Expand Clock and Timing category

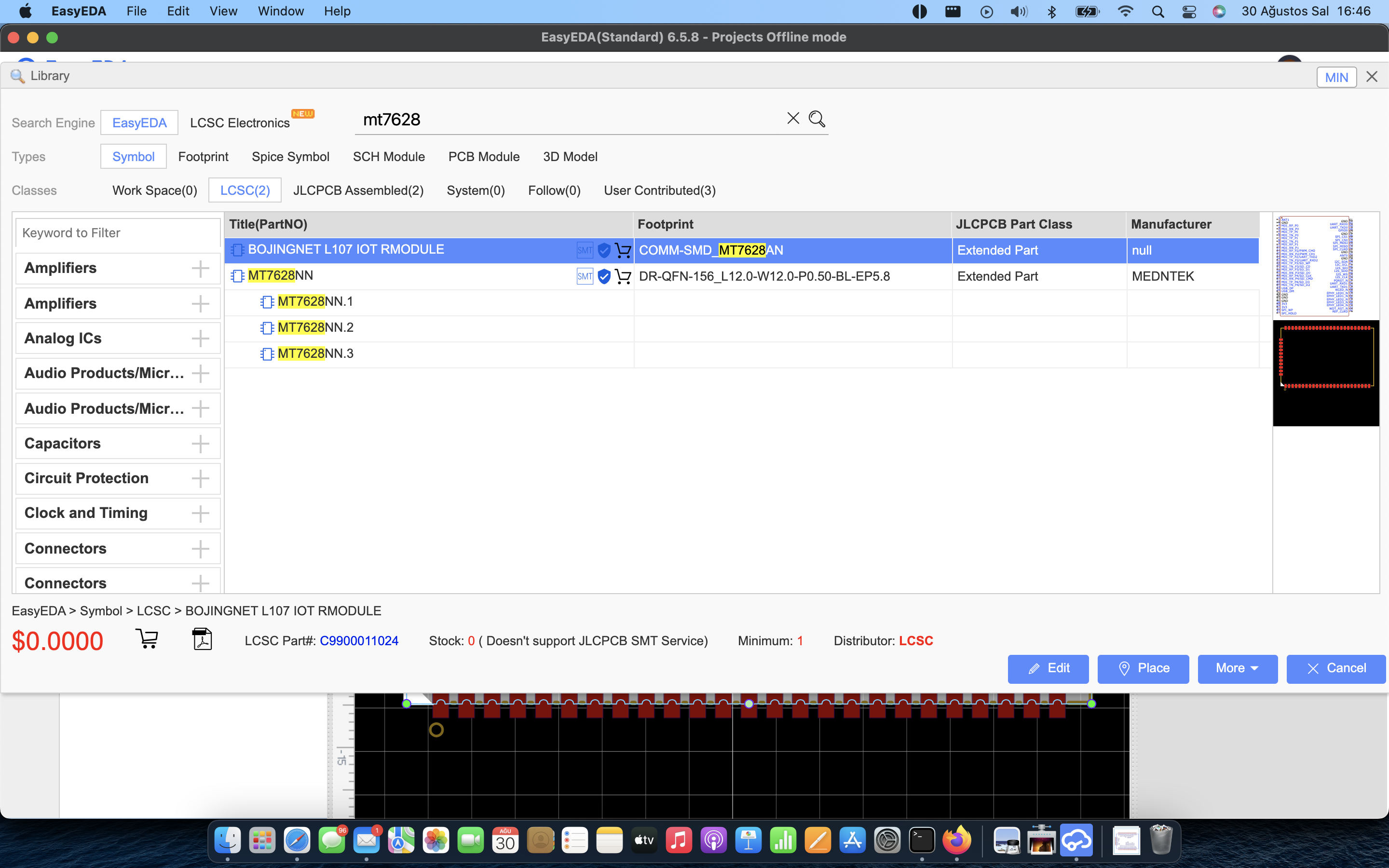coord(200,513)
